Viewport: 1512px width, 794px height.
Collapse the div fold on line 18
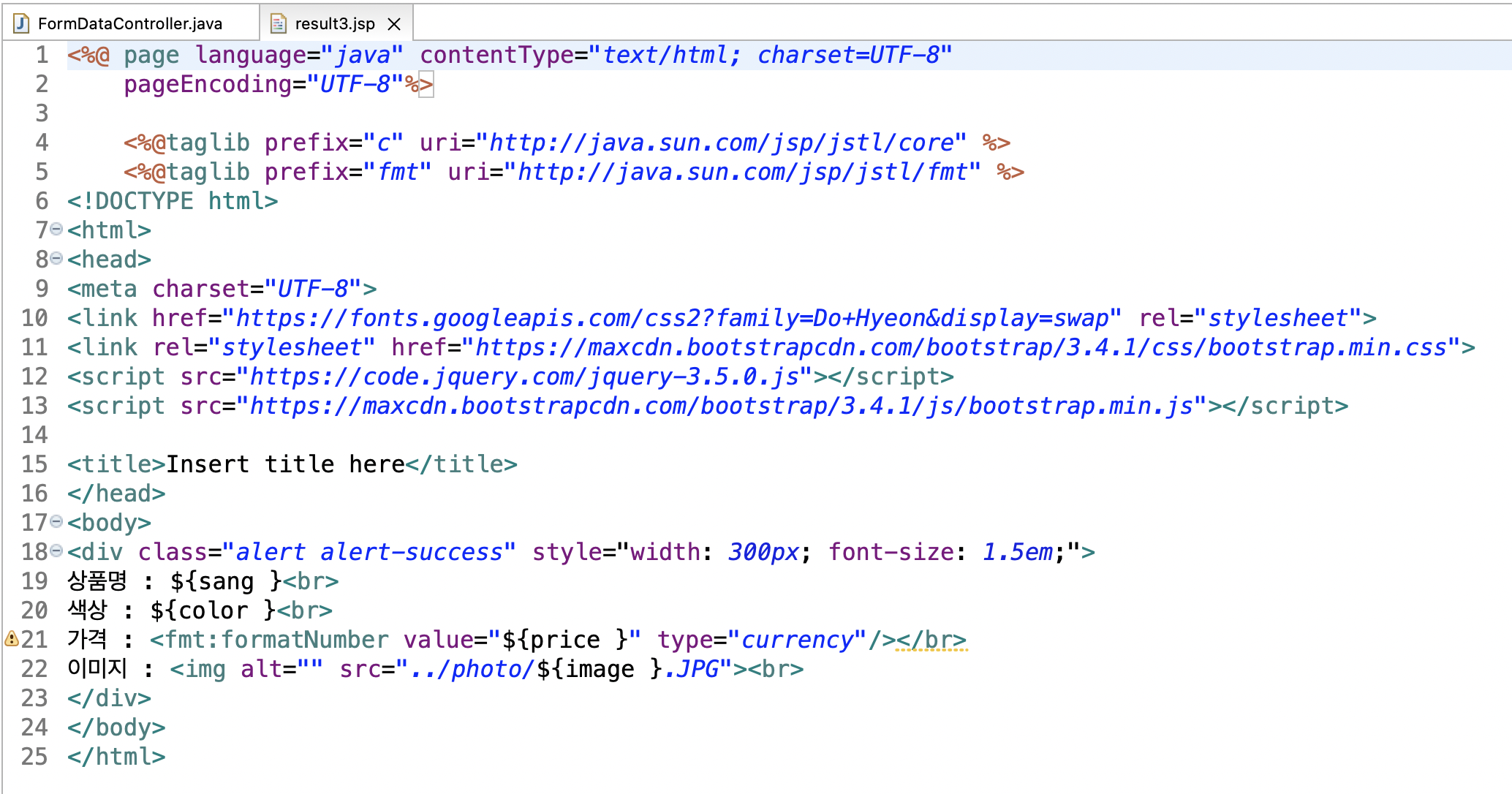point(56,551)
